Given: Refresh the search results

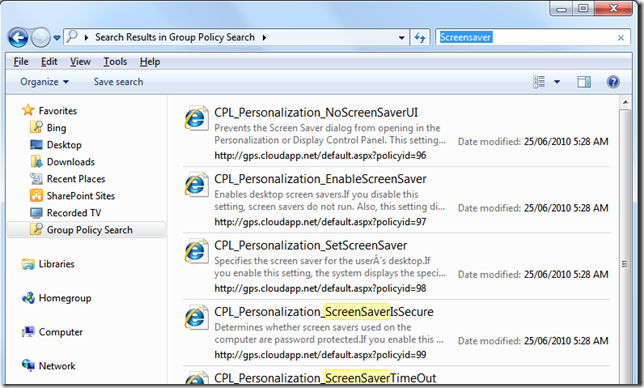Looking at the screenshot, I should [x=420, y=38].
